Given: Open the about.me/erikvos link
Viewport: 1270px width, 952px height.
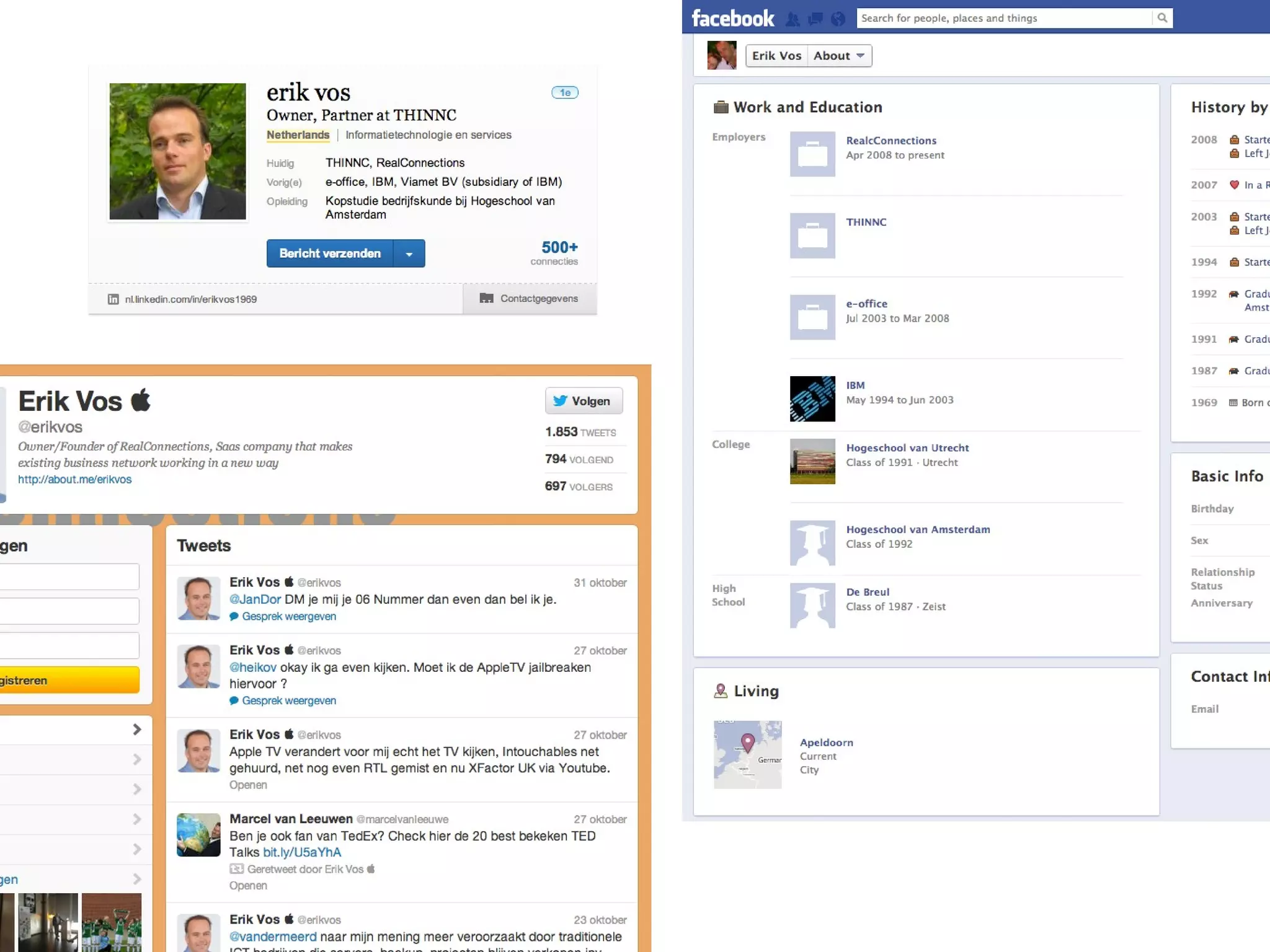Looking at the screenshot, I should (x=74, y=479).
